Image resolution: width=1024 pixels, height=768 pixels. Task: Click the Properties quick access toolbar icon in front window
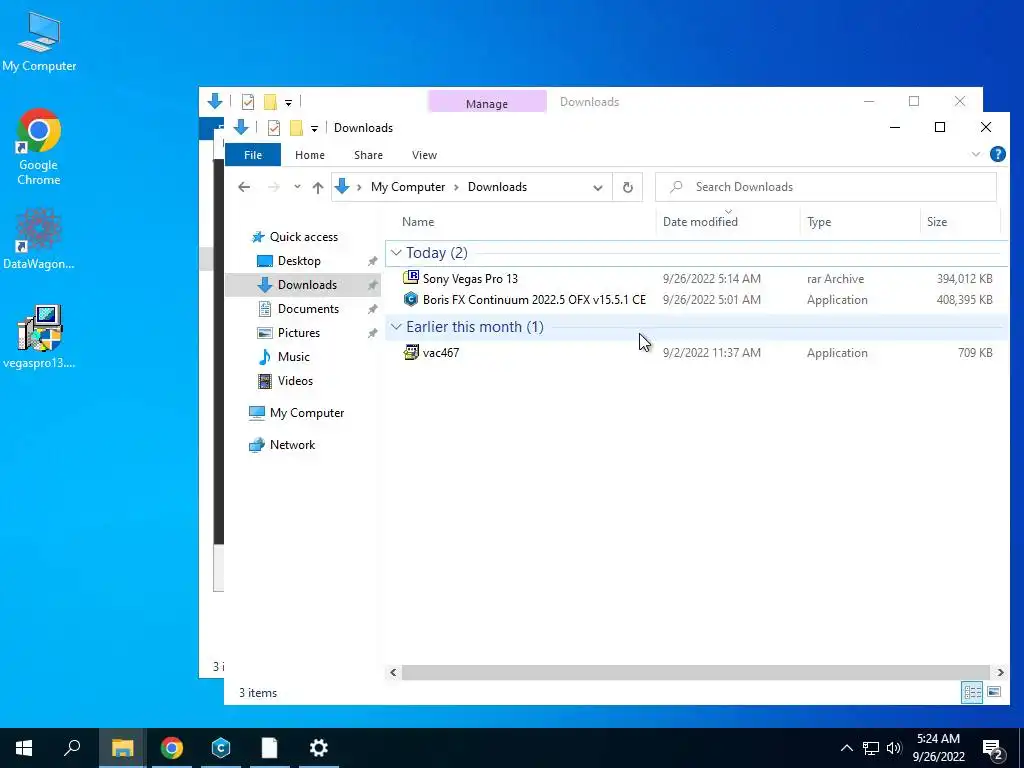click(274, 127)
